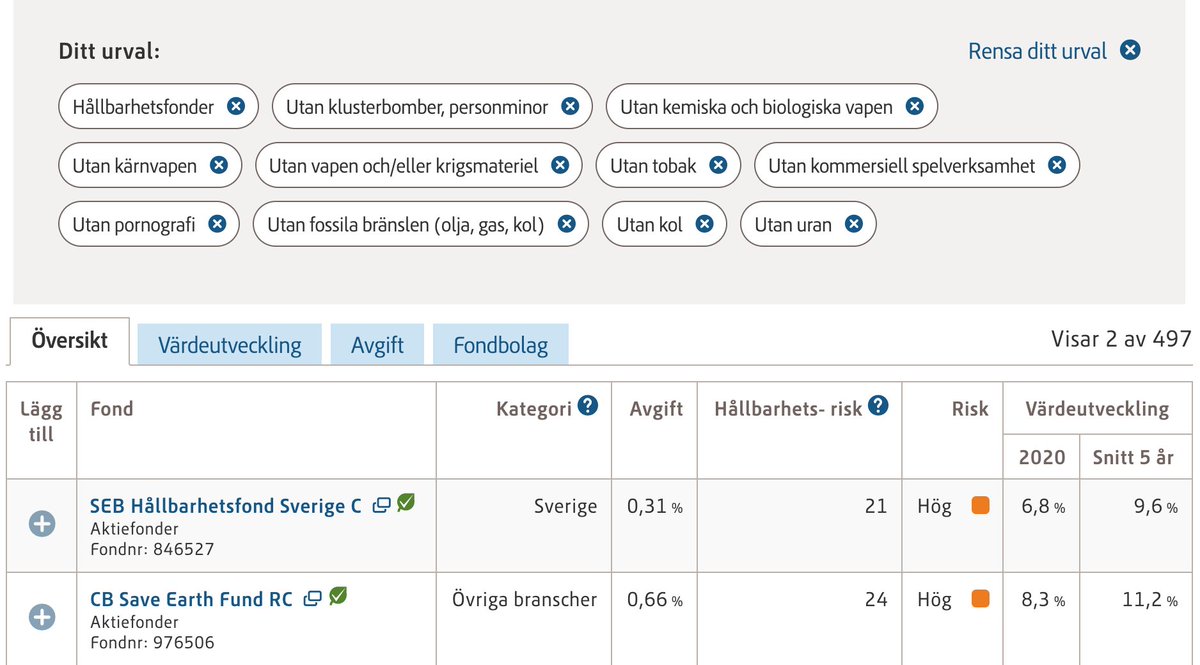Click the Ditt urval: heading

[x=109, y=51]
